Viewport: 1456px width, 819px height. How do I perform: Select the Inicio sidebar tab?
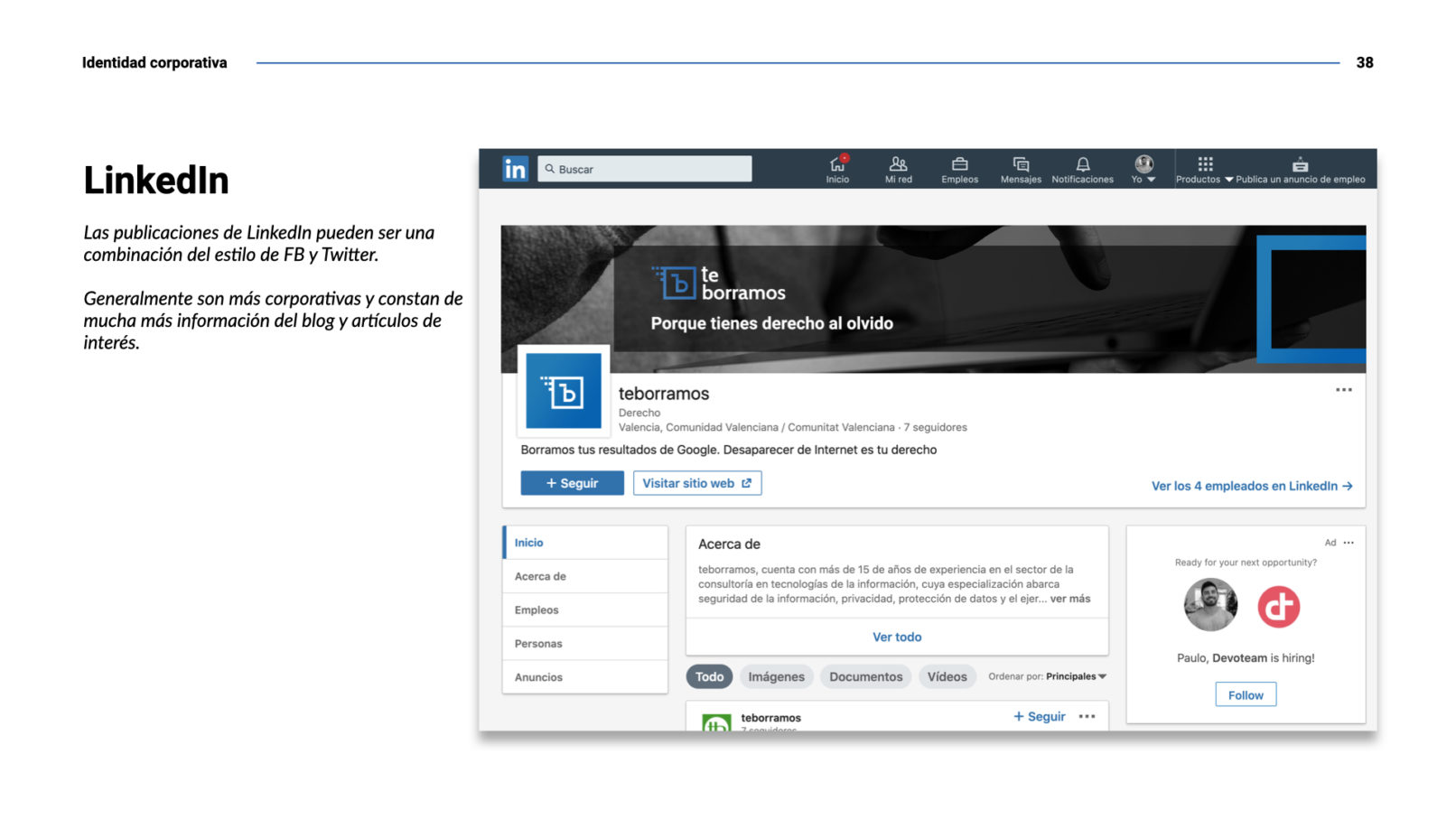(585, 543)
